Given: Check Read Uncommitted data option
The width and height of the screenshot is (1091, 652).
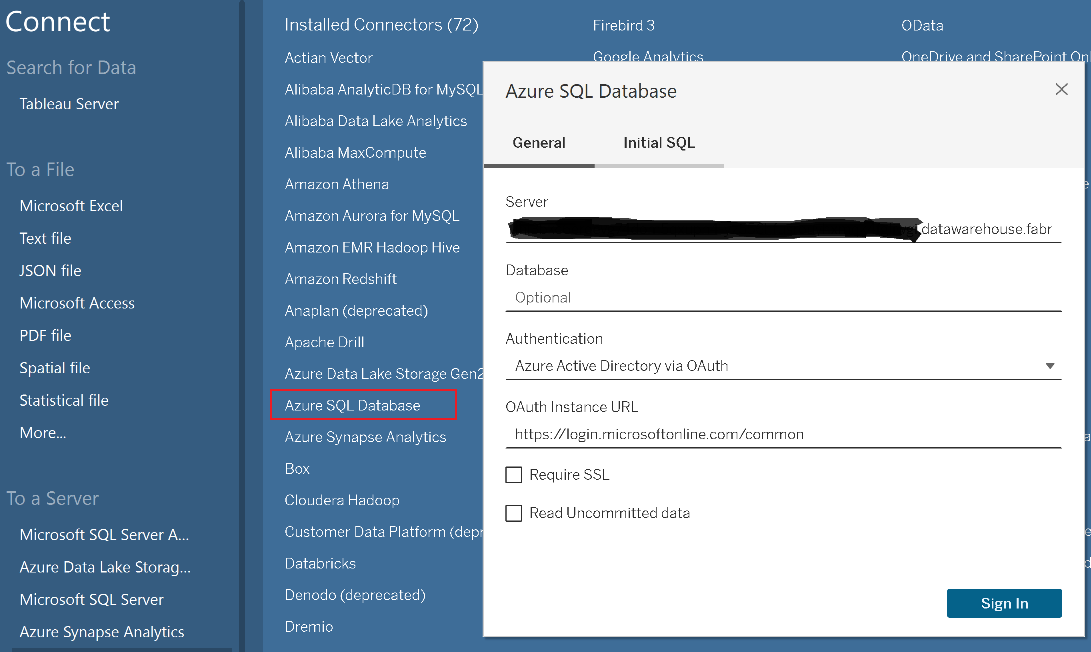Looking at the screenshot, I should point(514,512).
